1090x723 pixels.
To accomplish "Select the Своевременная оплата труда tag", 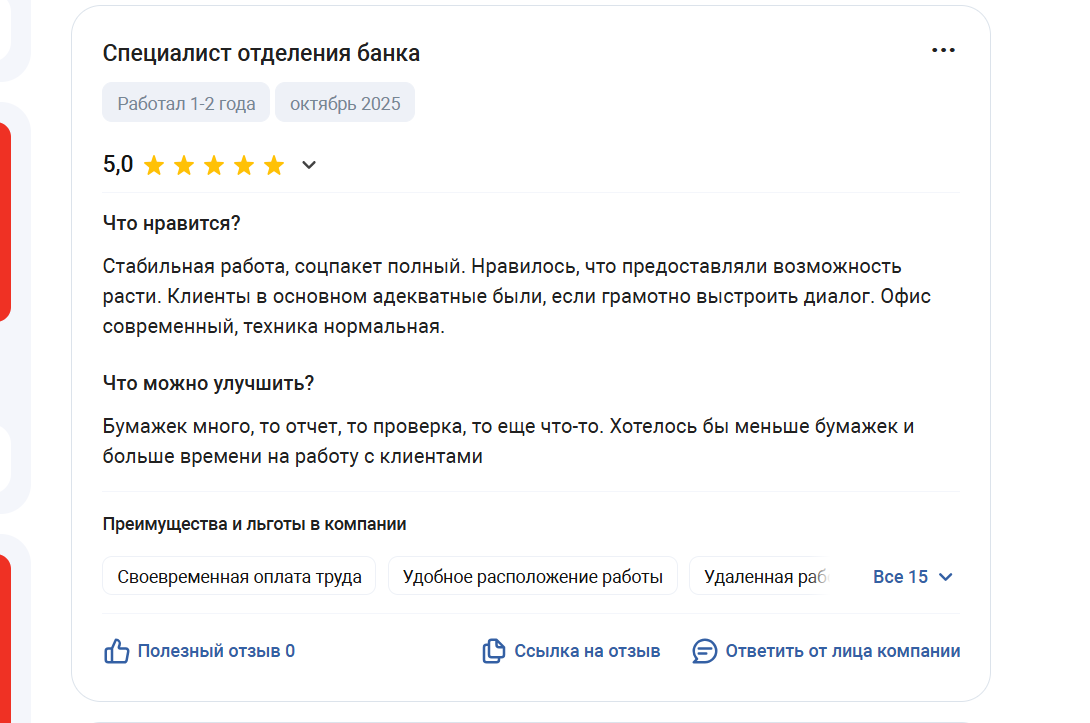I will (x=239, y=577).
